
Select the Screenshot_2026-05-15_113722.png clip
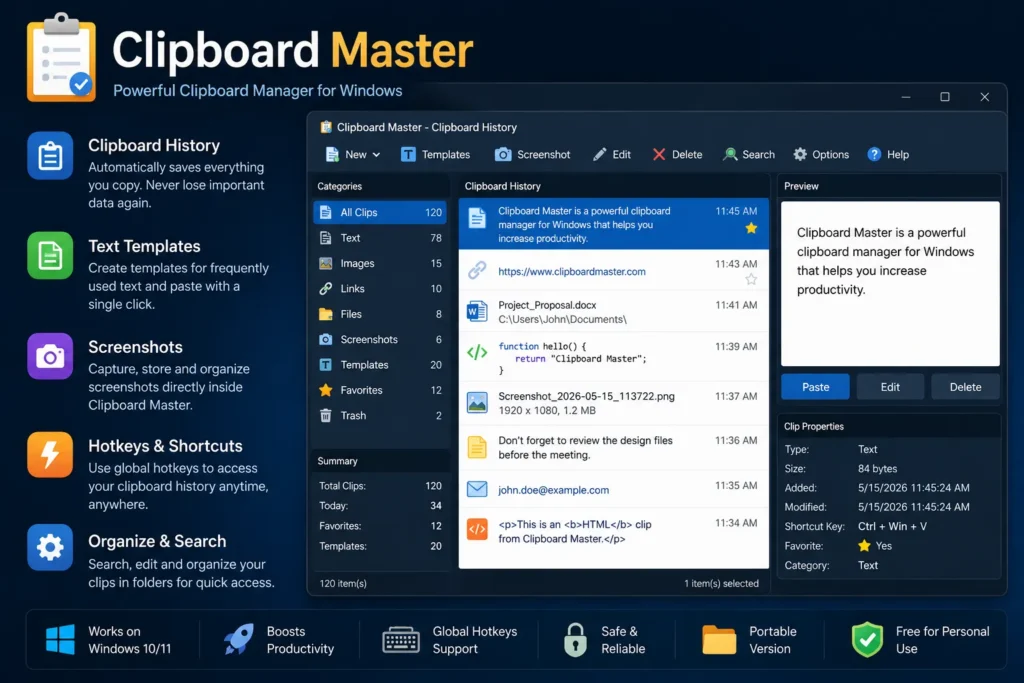click(x=613, y=404)
